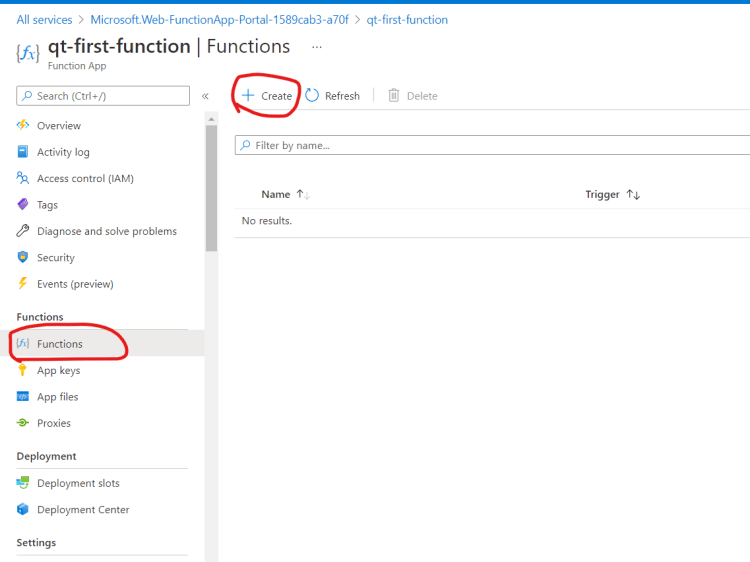Click the Diagnose and solve problems wrench icon
Screen dimensions: 750x562
[x=22, y=231]
